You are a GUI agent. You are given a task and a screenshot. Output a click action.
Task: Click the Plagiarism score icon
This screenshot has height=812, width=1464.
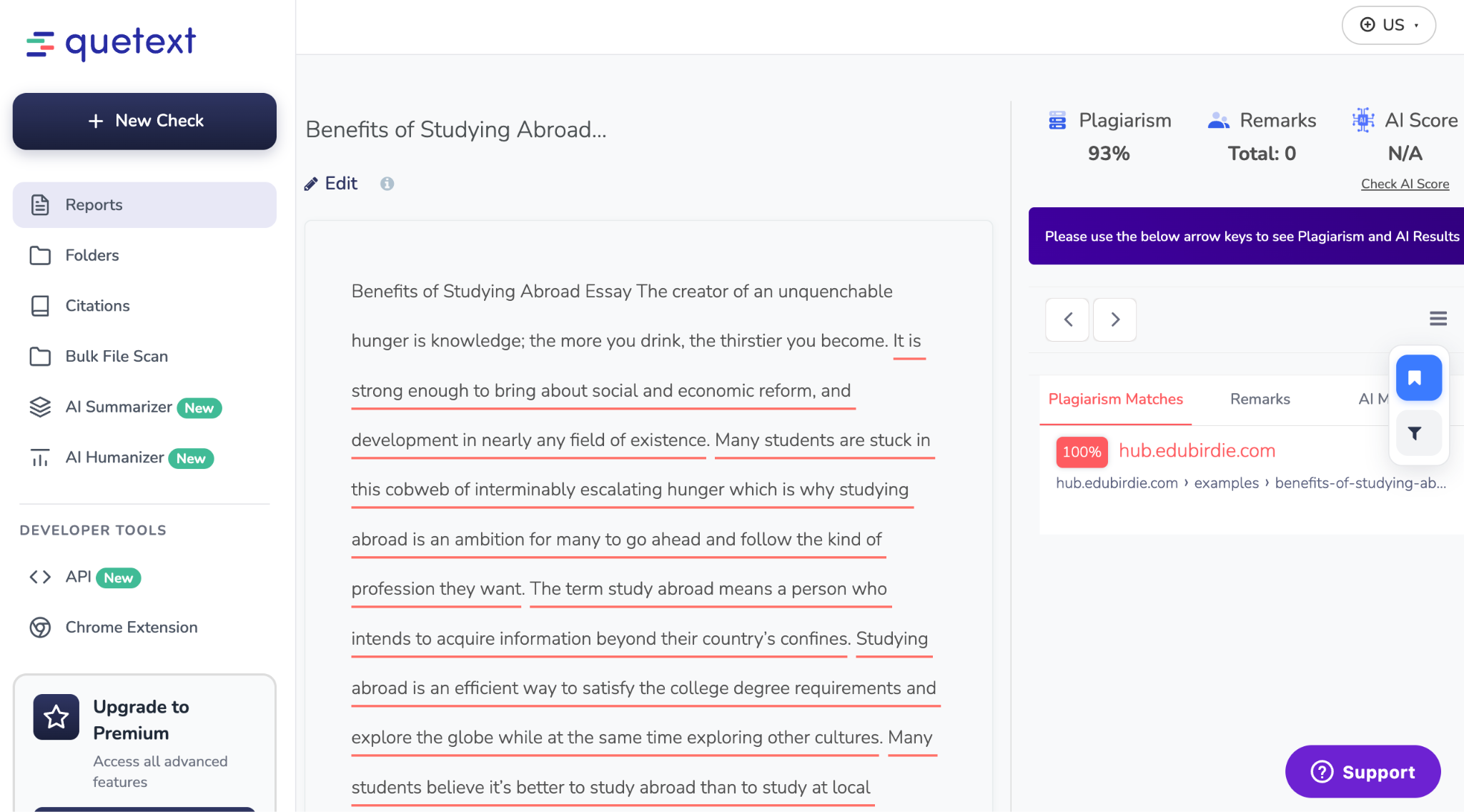click(1057, 120)
